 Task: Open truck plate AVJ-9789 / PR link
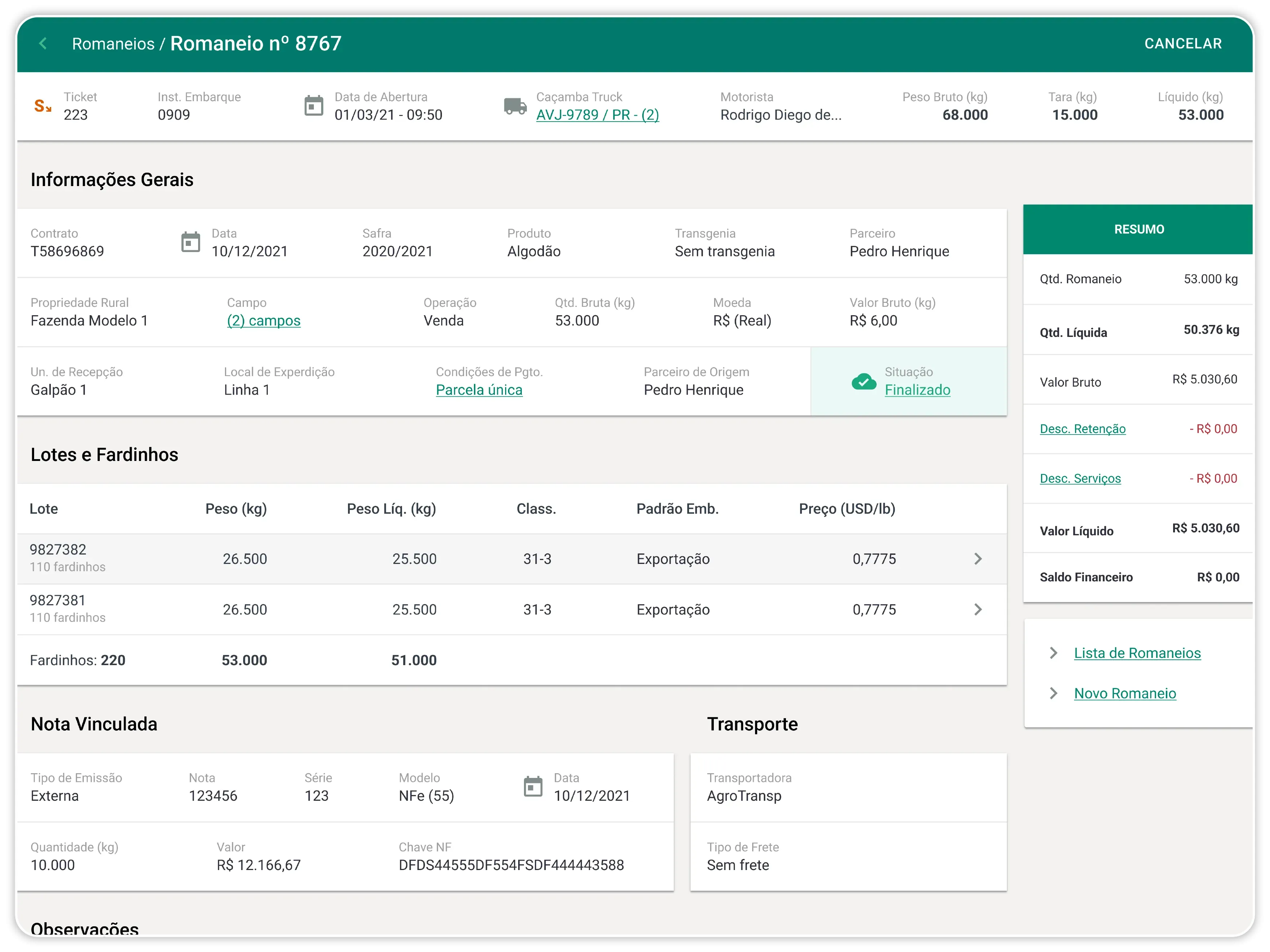(x=597, y=115)
